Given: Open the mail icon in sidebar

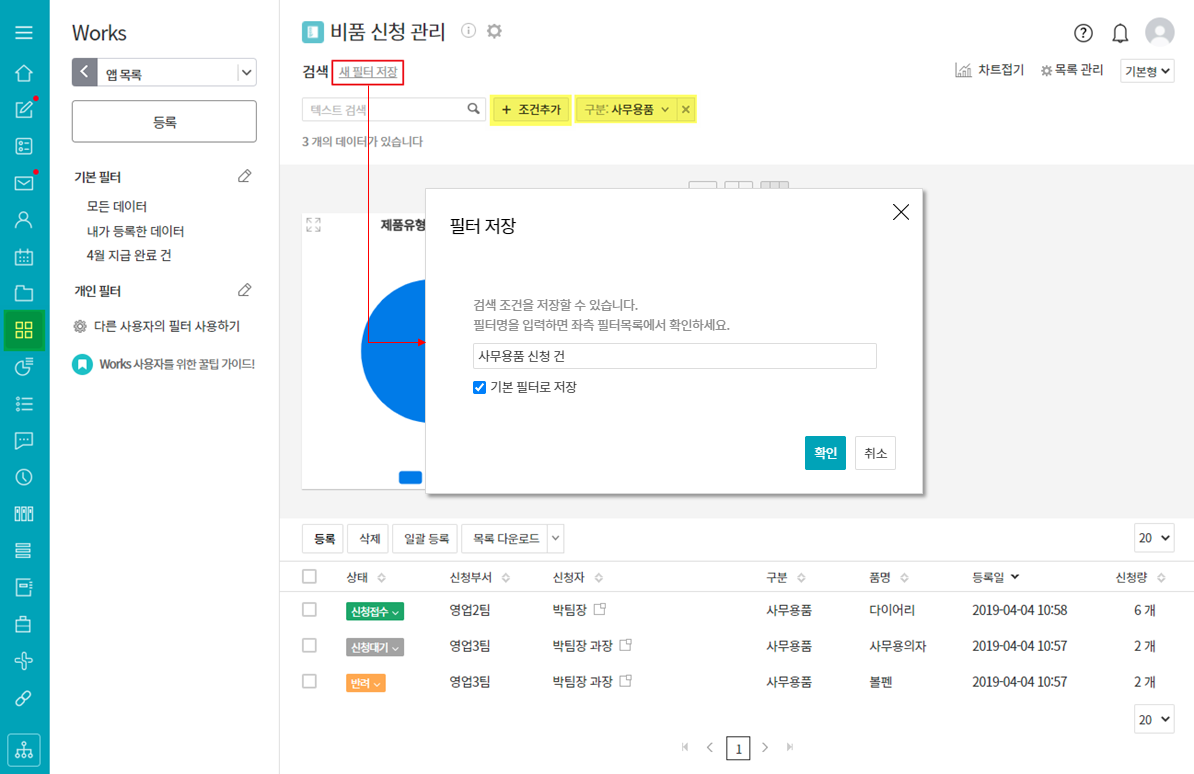Looking at the screenshot, I should [24, 183].
